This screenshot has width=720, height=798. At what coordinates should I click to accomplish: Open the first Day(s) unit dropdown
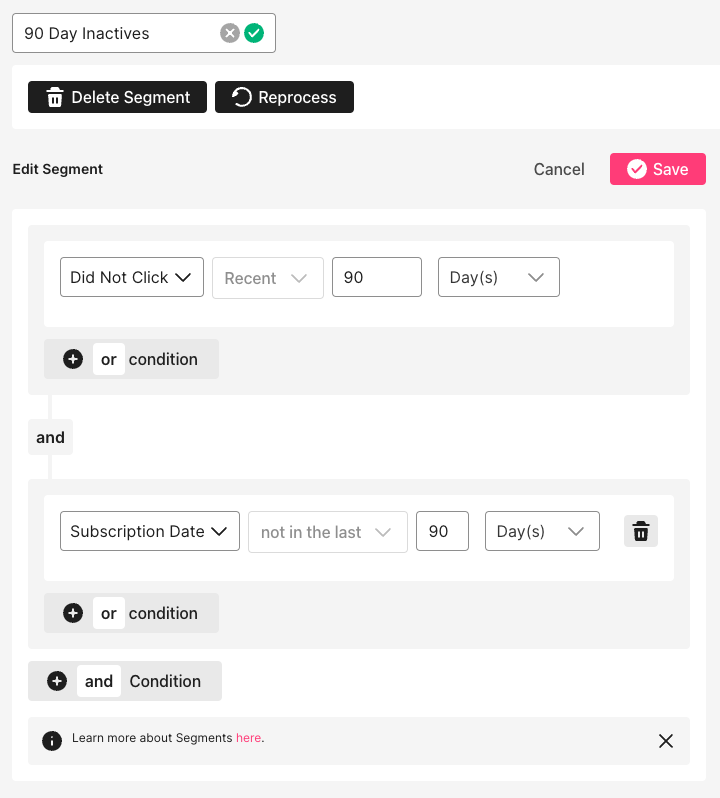point(498,277)
